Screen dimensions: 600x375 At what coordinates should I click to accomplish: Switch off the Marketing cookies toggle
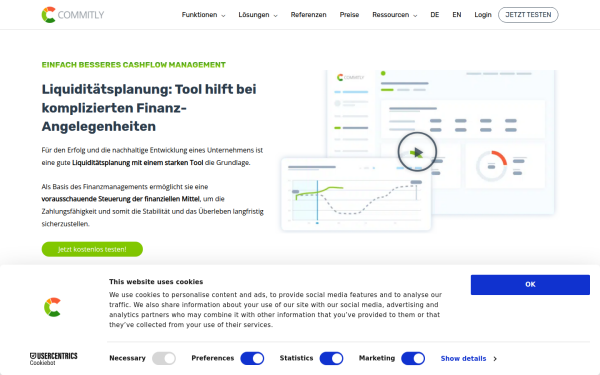click(413, 359)
